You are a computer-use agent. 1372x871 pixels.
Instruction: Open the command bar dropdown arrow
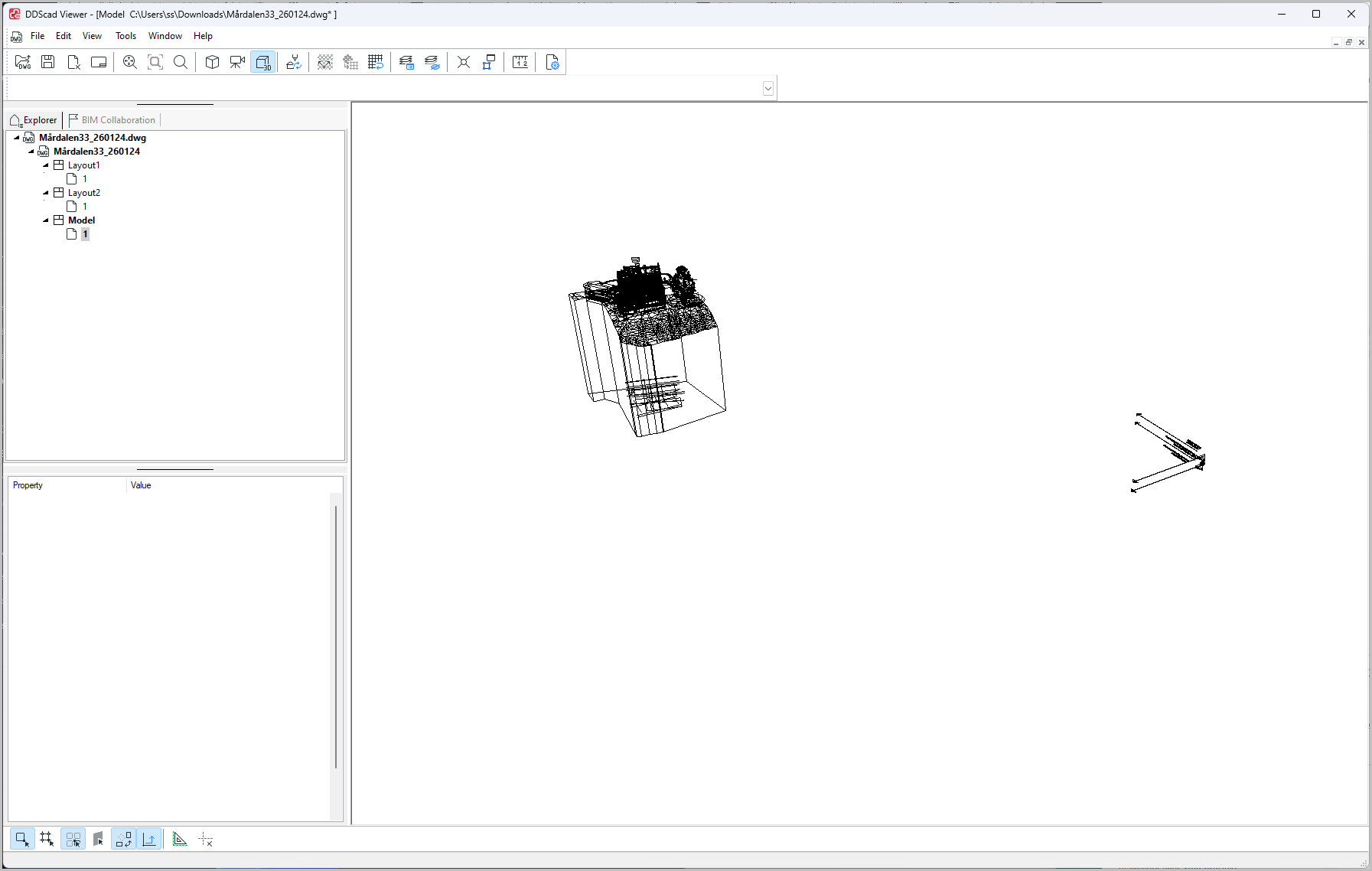(x=768, y=89)
